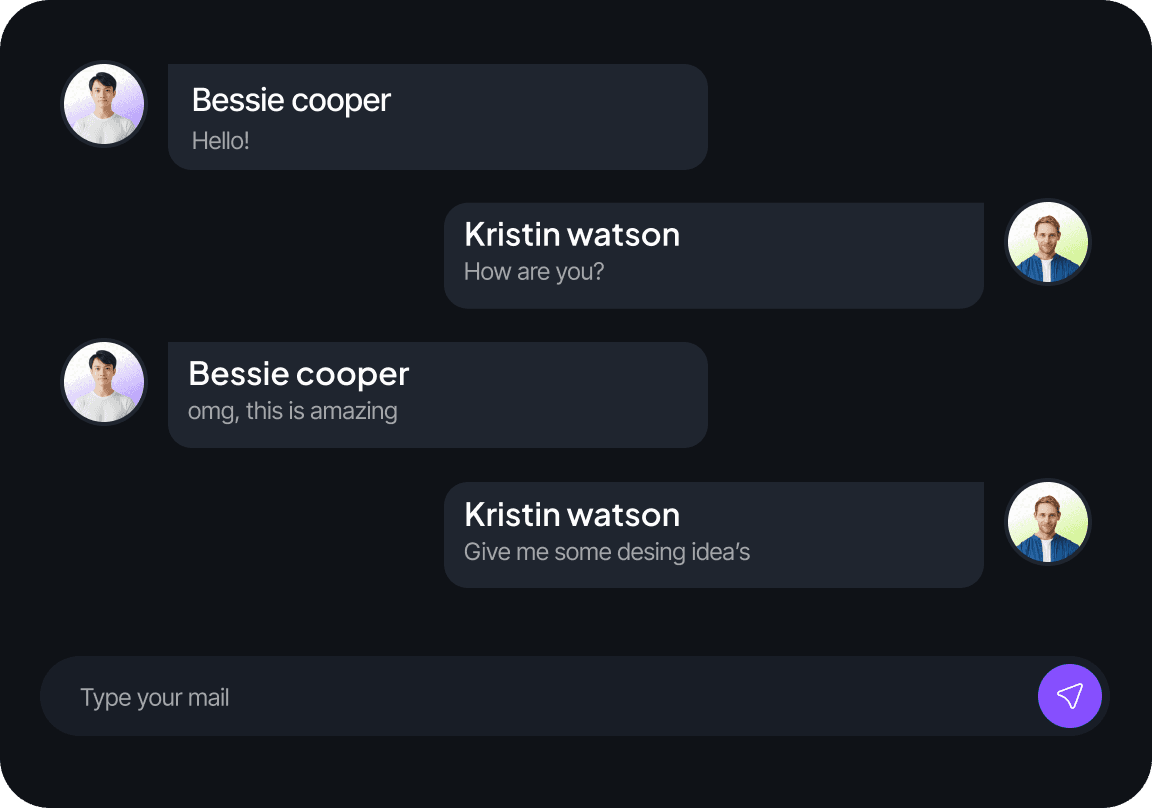The width and height of the screenshot is (1152, 808).
Task: Click the "omg, this is amazing" message text
Action: (x=292, y=410)
